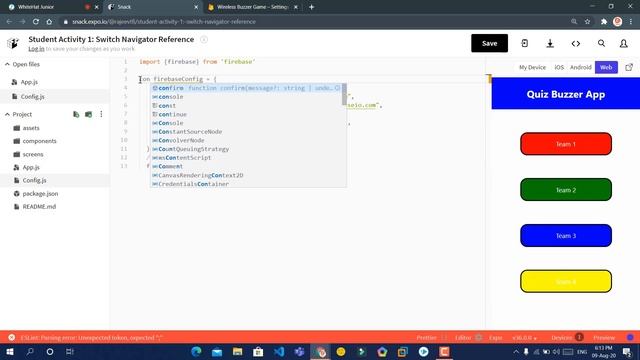Switch to Wireless Buzzer Game browser tab
640x360 pixels.
click(x=252, y=7)
